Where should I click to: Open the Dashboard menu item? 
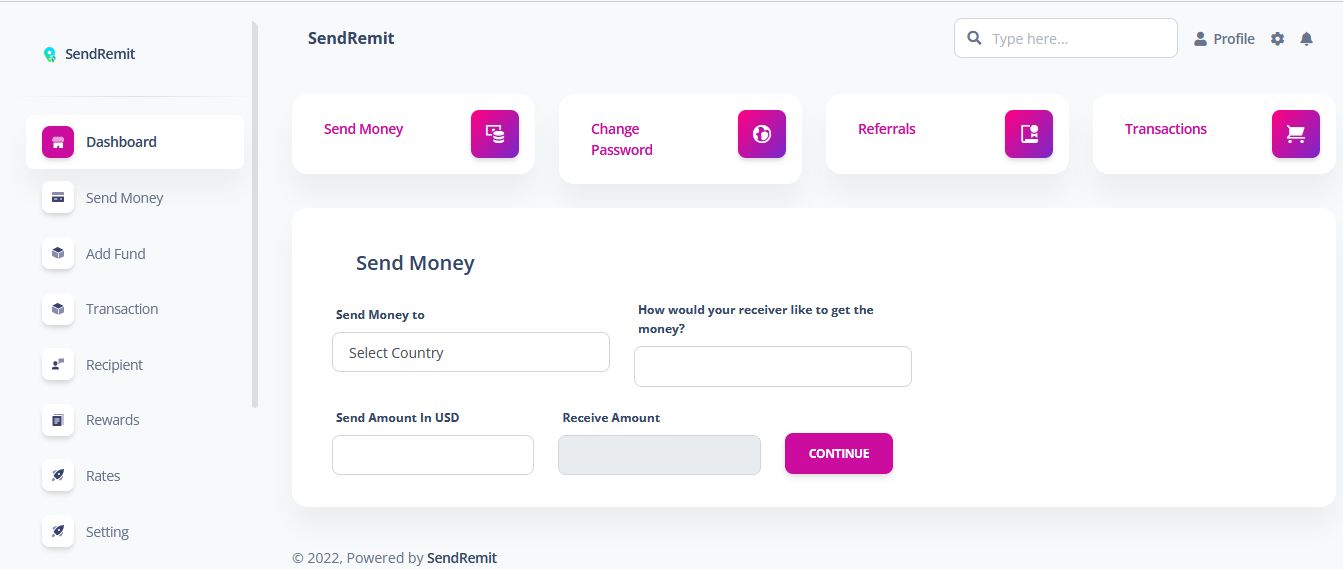(x=121, y=142)
